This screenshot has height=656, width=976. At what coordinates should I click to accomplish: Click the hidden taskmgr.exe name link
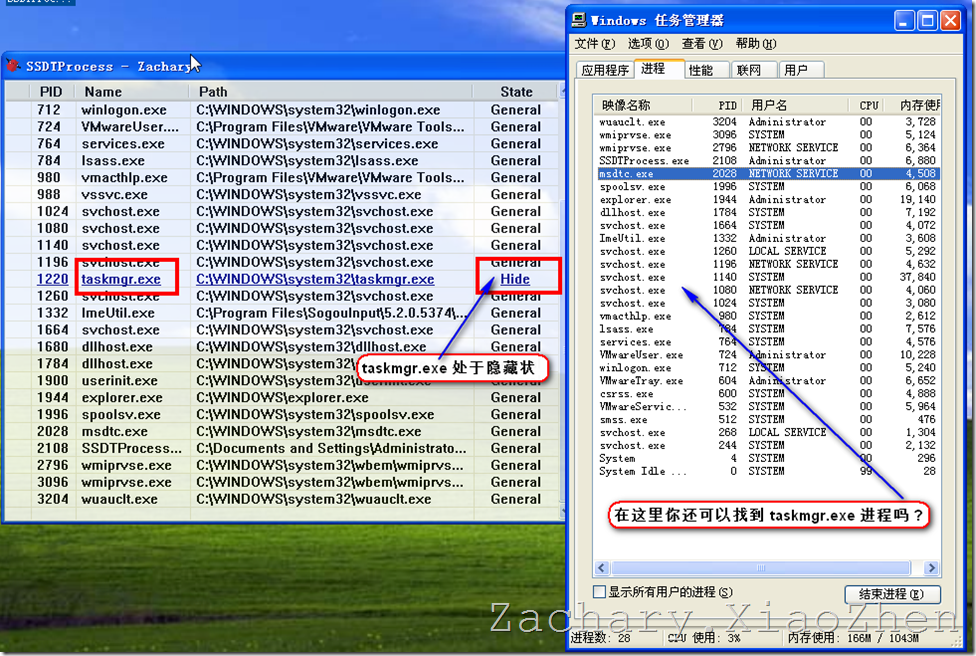click(121, 279)
